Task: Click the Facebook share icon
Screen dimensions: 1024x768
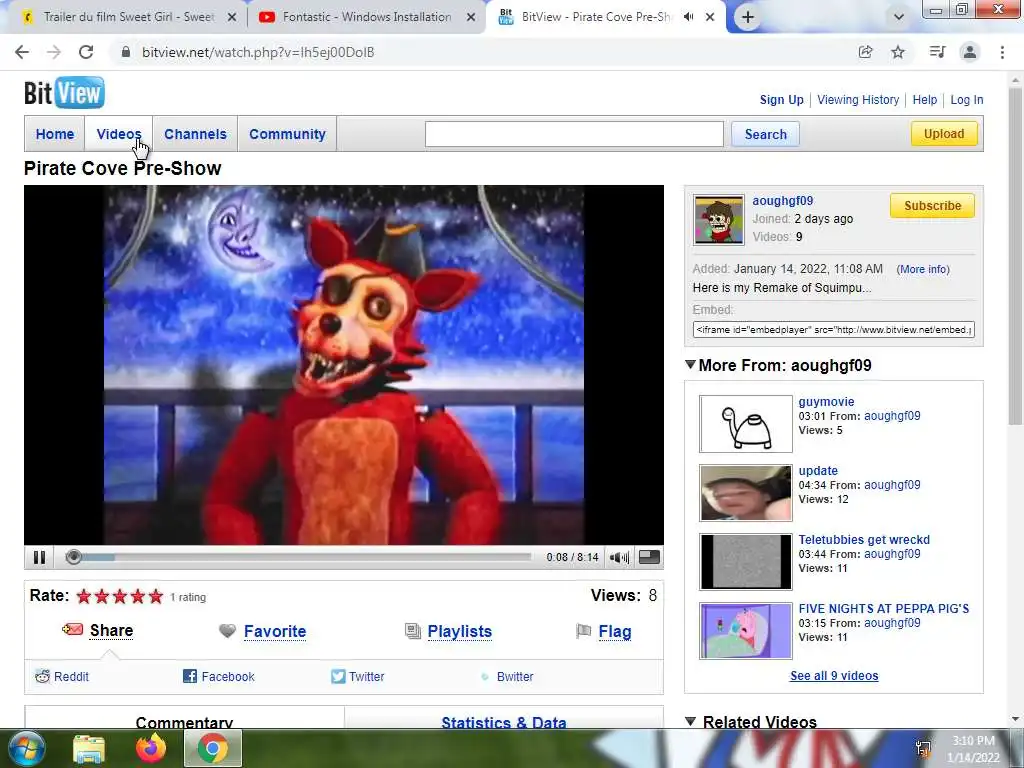Action: [x=189, y=677]
